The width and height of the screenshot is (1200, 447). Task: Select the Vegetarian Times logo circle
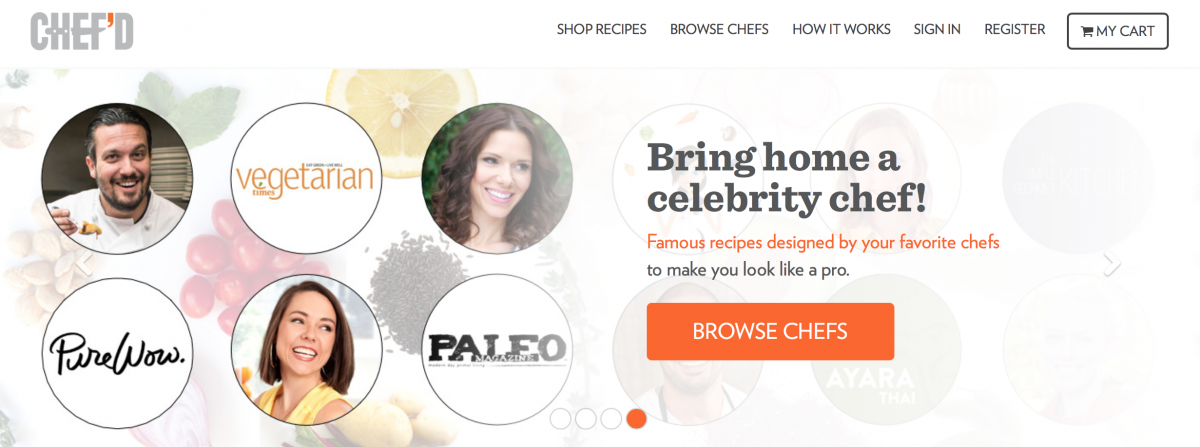306,179
